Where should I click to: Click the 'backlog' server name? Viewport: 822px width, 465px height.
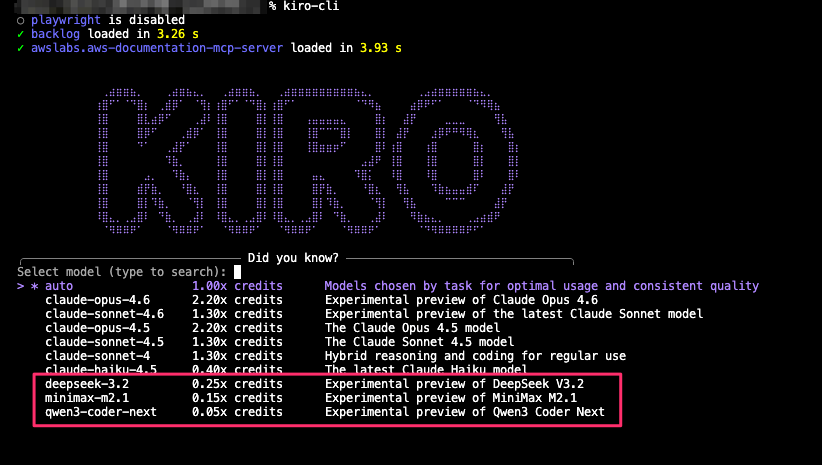pos(55,34)
